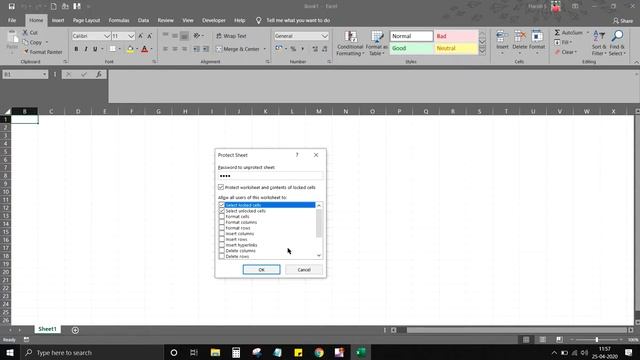This screenshot has width=640, height=360.
Task: Add a new sheet
Action: pyautogui.click(x=75, y=330)
